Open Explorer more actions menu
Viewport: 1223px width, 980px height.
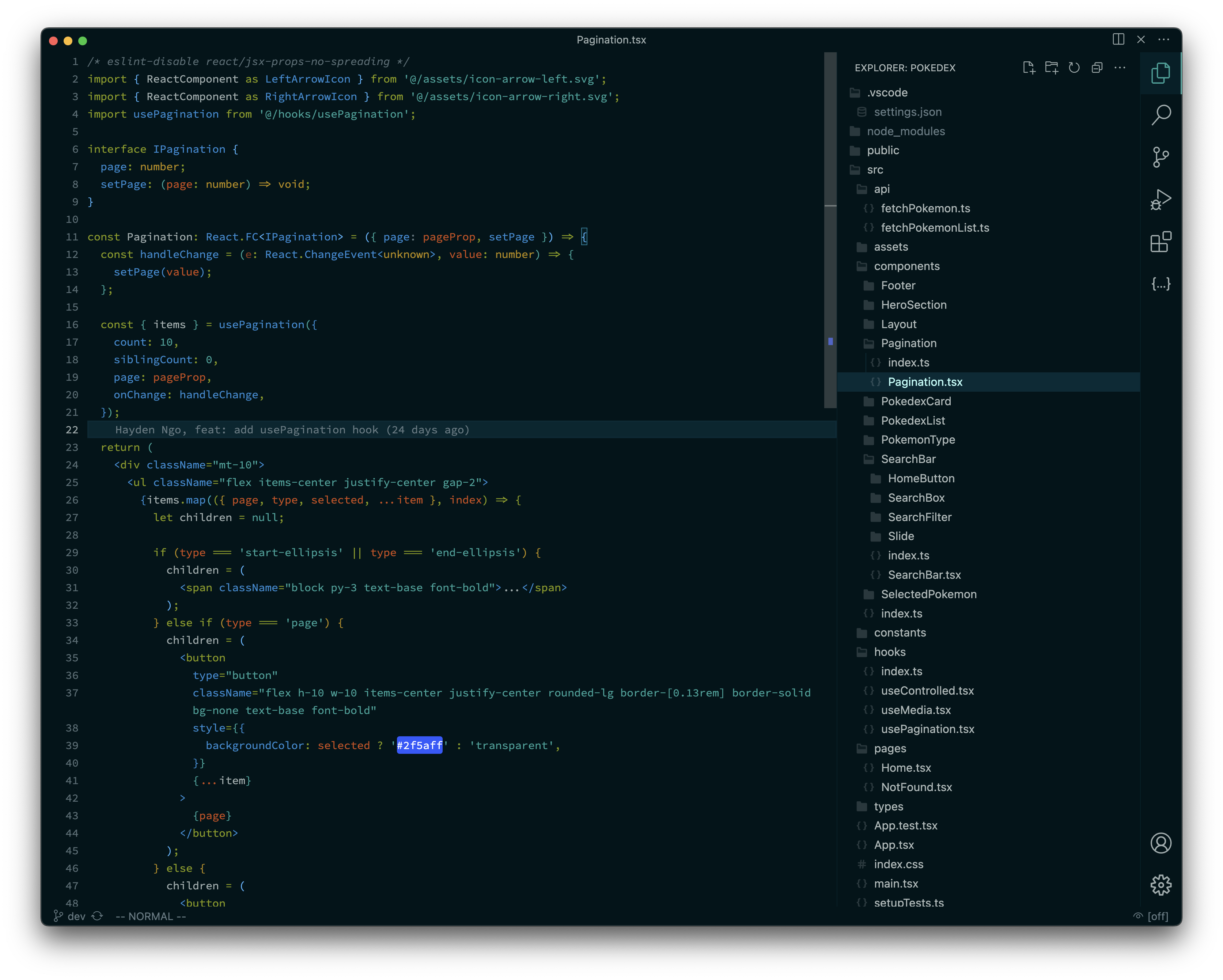click(x=1120, y=68)
